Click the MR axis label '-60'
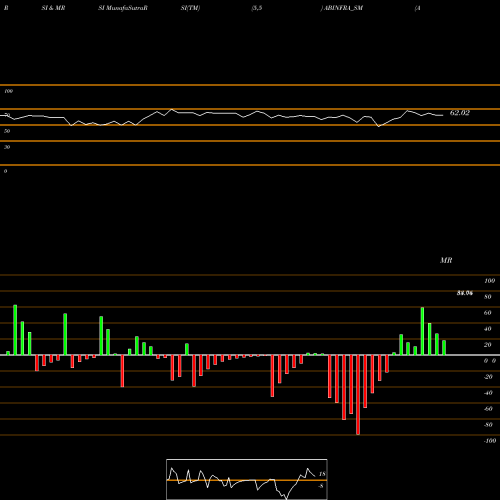 click(x=488, y=409)
